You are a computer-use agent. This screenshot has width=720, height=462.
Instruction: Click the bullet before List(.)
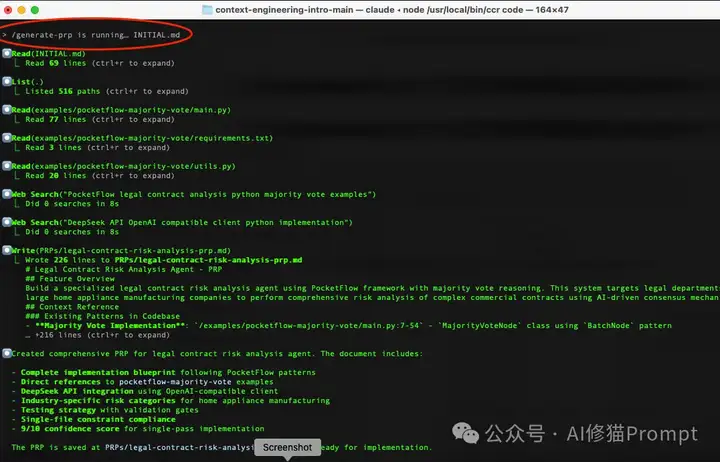(x=7, y=81)
